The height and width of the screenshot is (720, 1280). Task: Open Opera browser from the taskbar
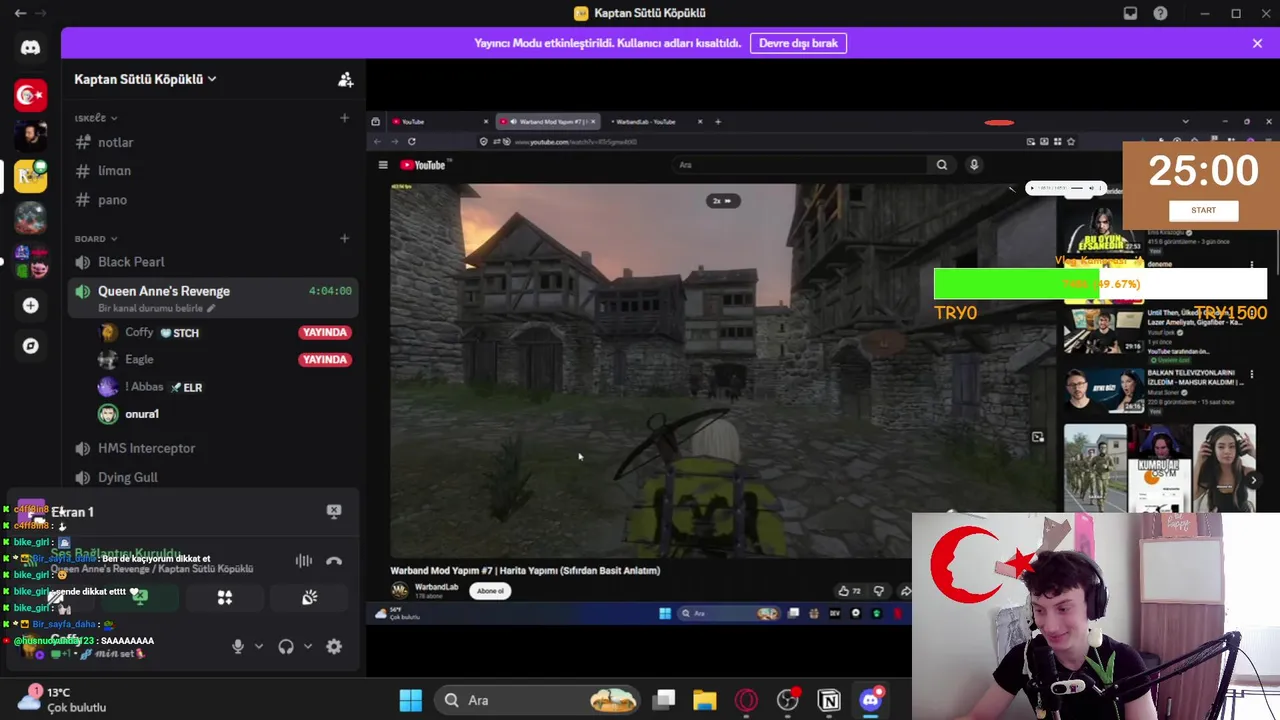click(x=746, y=700)
